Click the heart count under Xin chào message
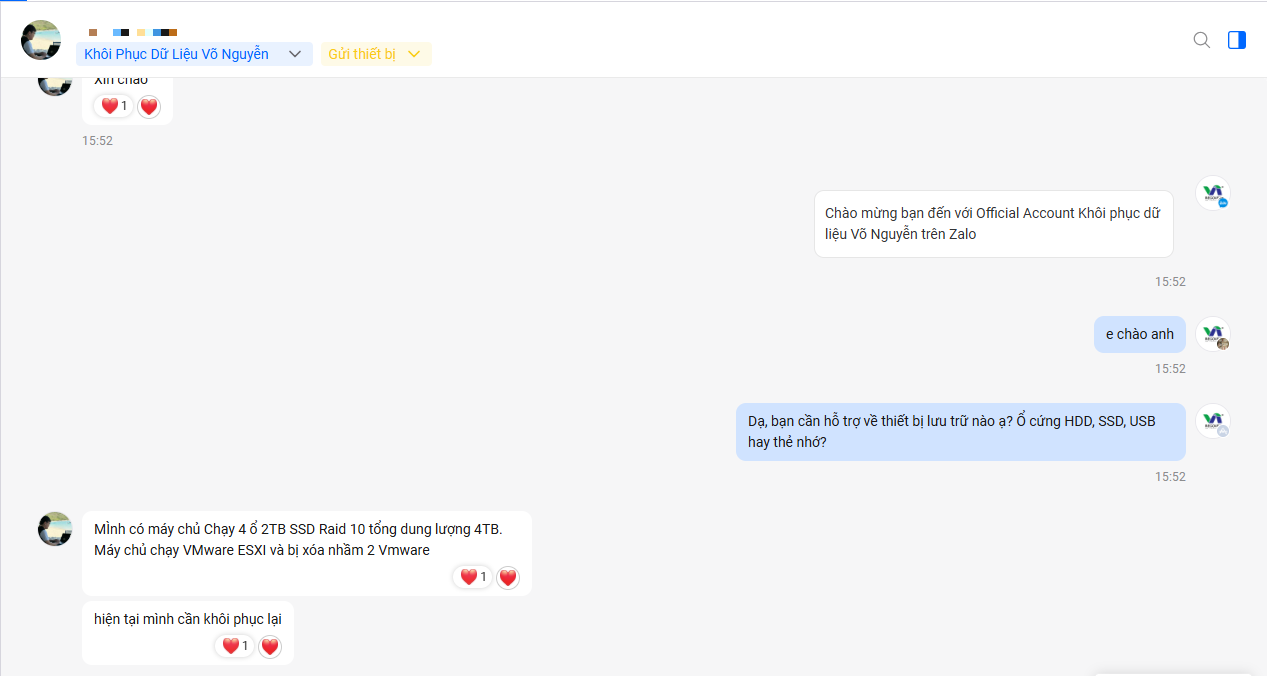Viewport: 1267px width, 676px height. [113, 106]
